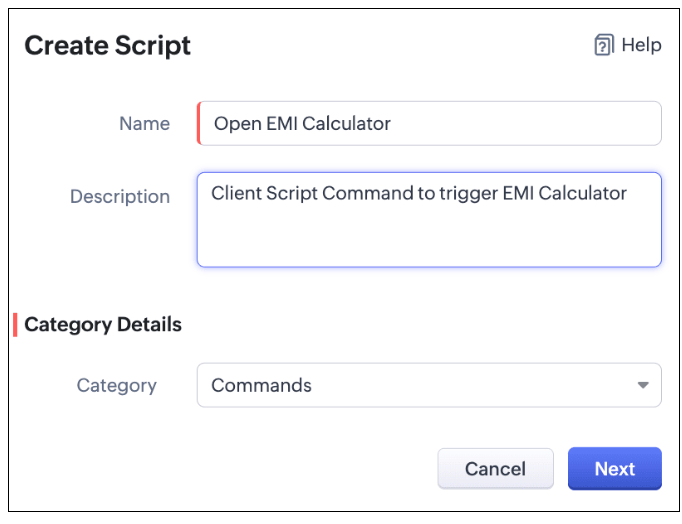The width and height of the screenshot is (682, 524).
Task: Select the Category Details section heading
Action: point(103,324)
